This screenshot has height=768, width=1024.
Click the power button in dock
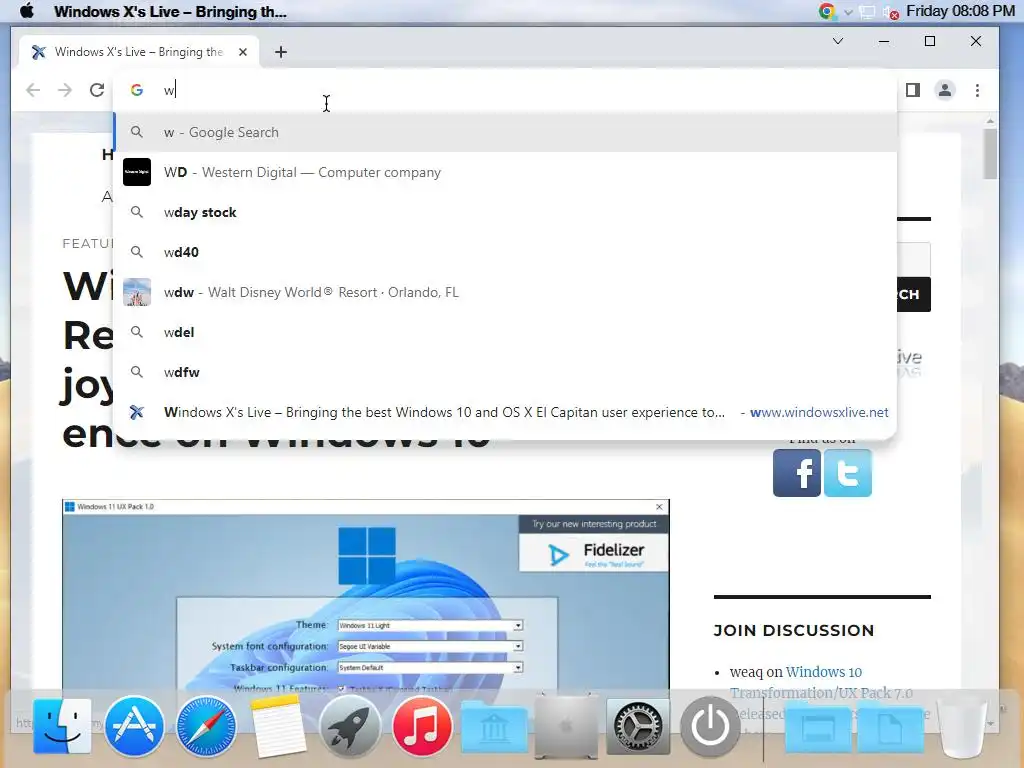tap(710, 726)
